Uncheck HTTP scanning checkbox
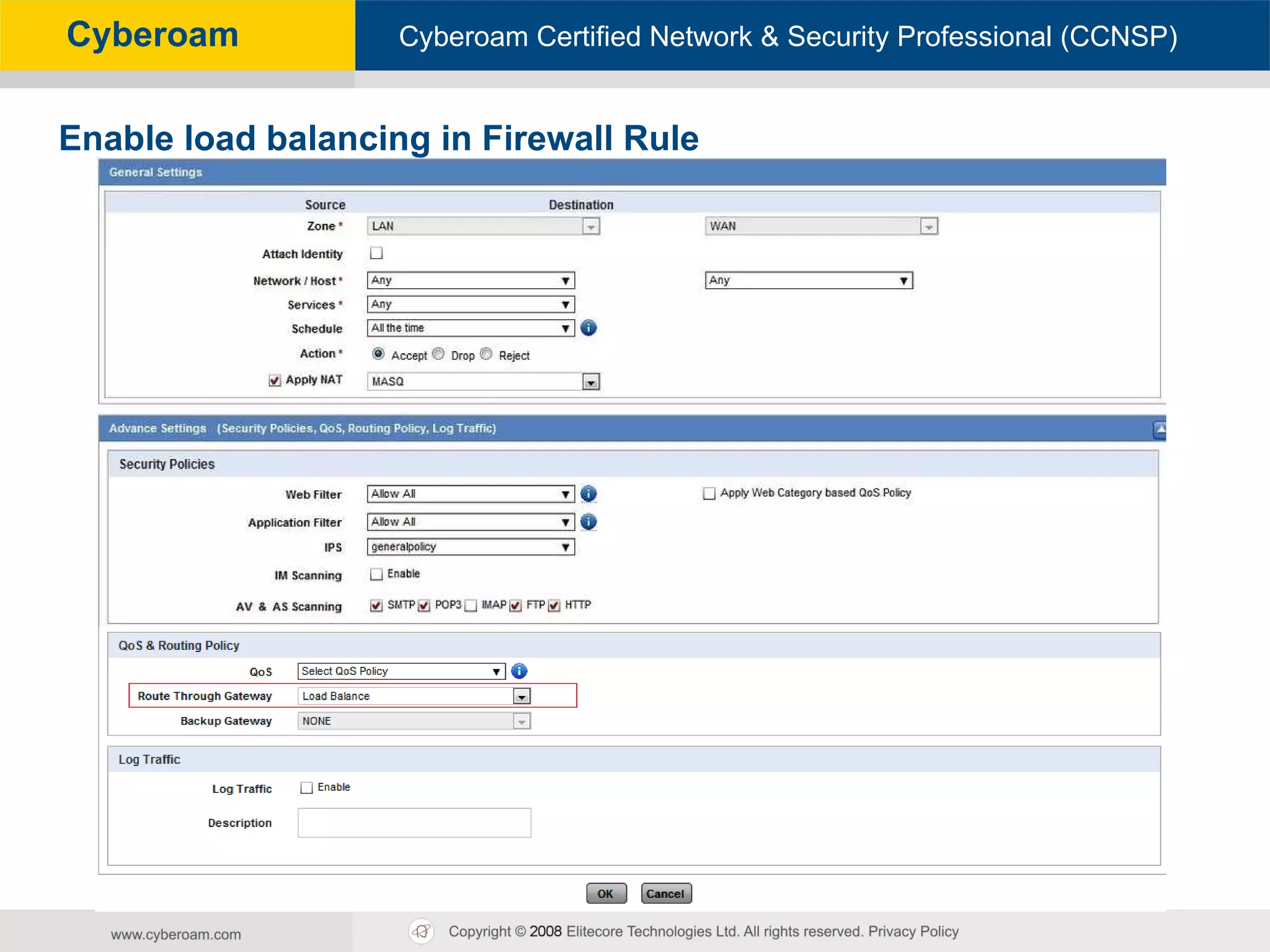This screenshot has height=952, width=1270. coord(554,606)
